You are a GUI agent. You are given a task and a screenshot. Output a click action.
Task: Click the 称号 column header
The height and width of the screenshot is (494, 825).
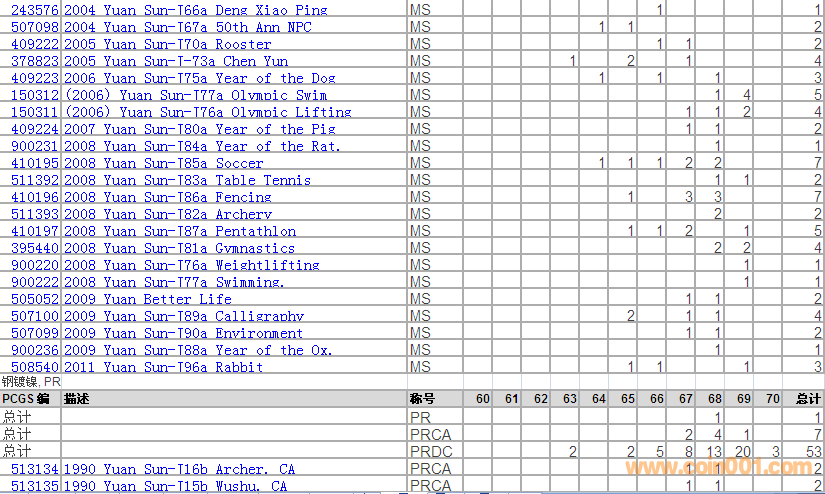(423, 399)
